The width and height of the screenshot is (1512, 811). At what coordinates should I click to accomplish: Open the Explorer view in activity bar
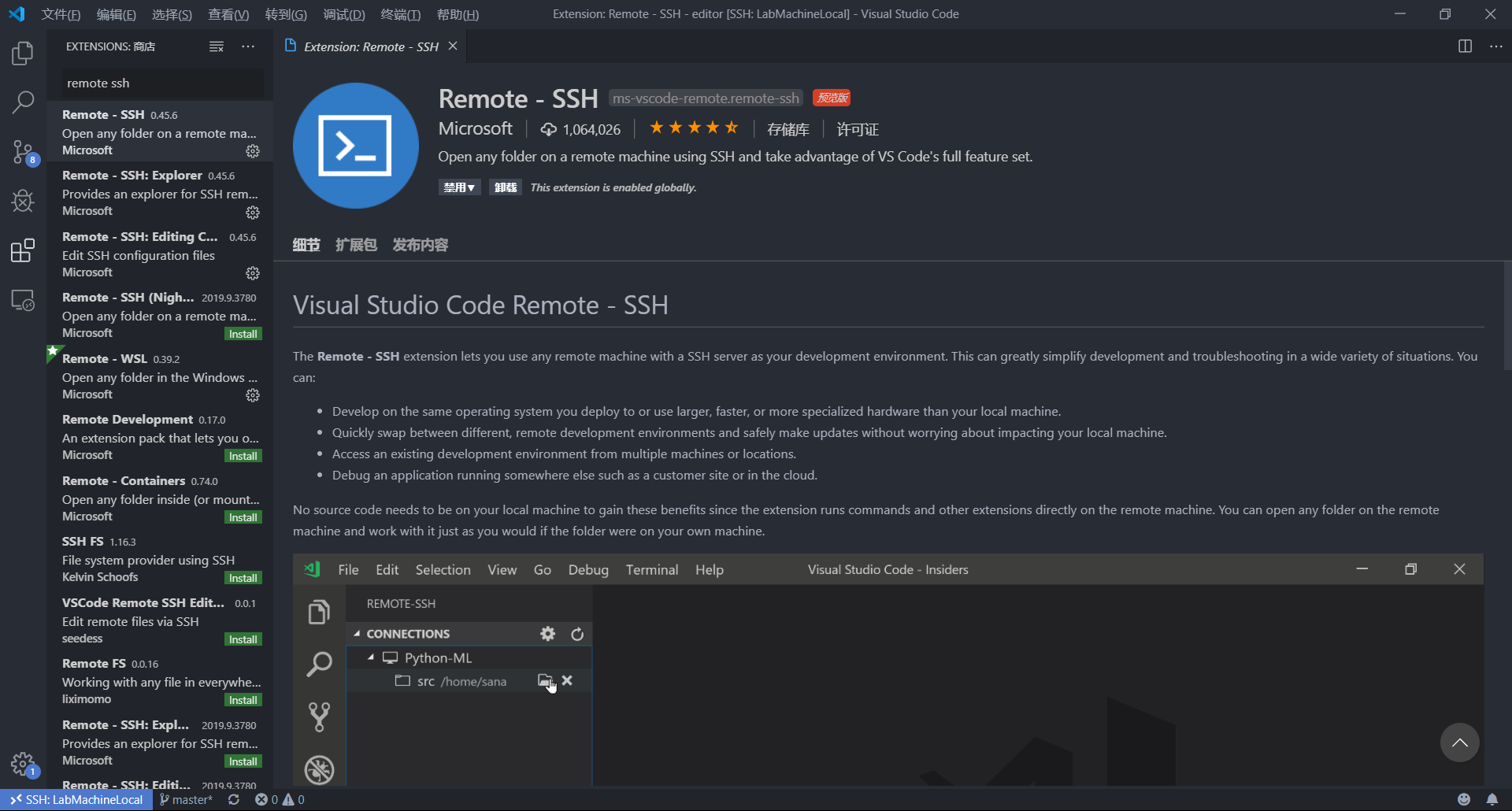coord(23,54)
